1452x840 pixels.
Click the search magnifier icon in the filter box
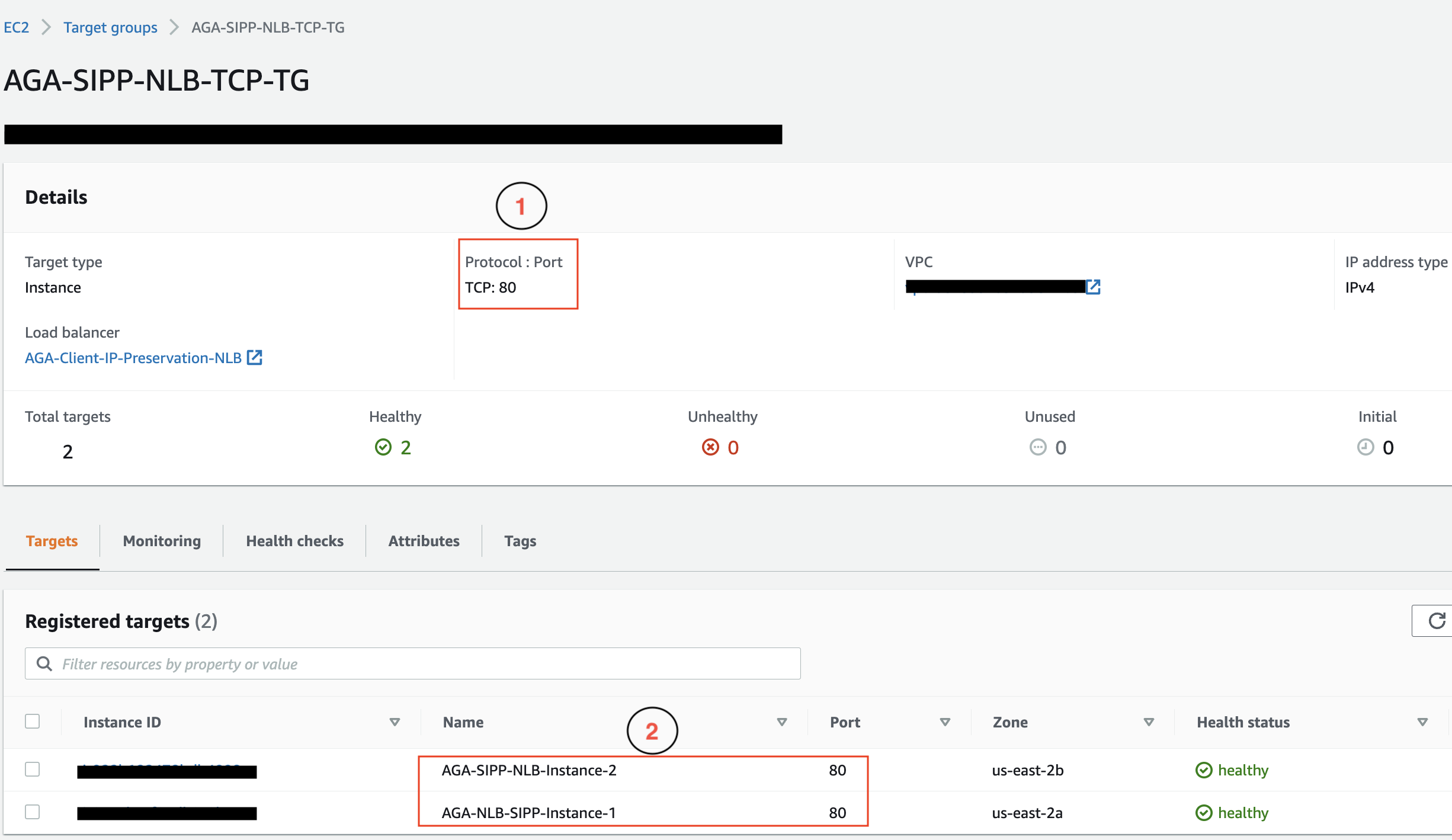(44, 663)
